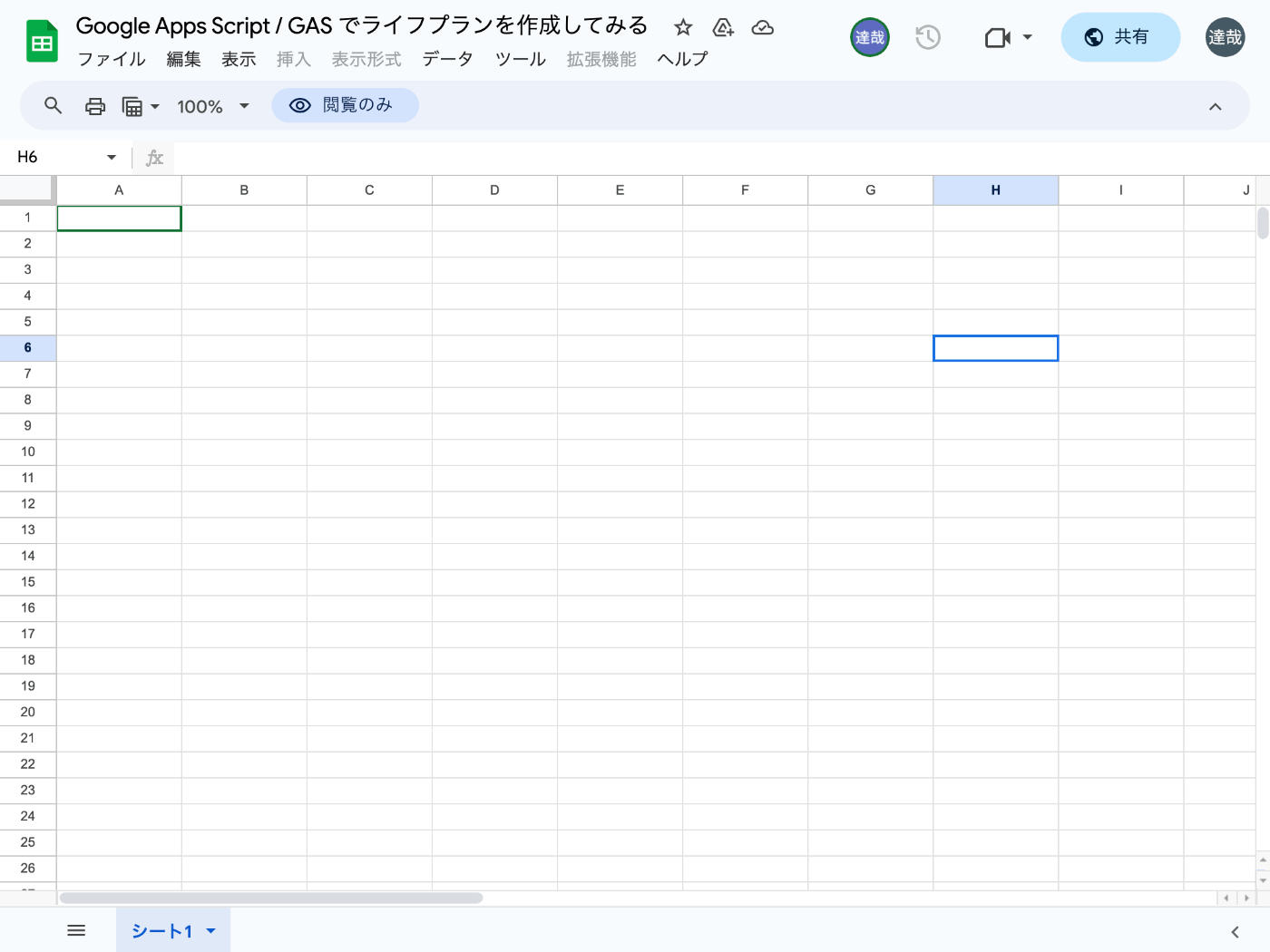The height and width of the screenshot is (952, 1270).
Task: Open the ヘルプ menu
Action: (682, 59)
